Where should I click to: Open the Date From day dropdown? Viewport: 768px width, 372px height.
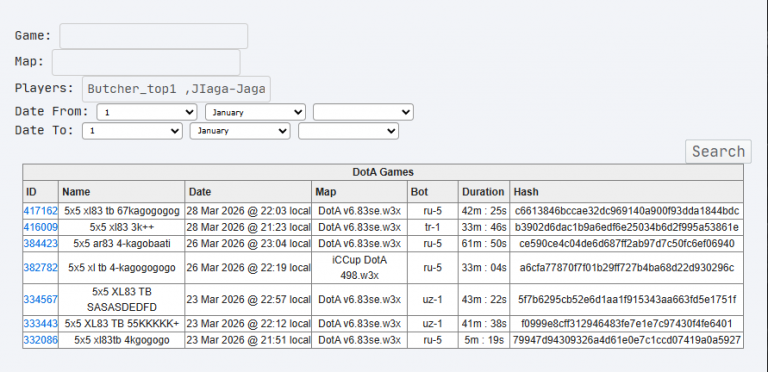coord(147,112)
